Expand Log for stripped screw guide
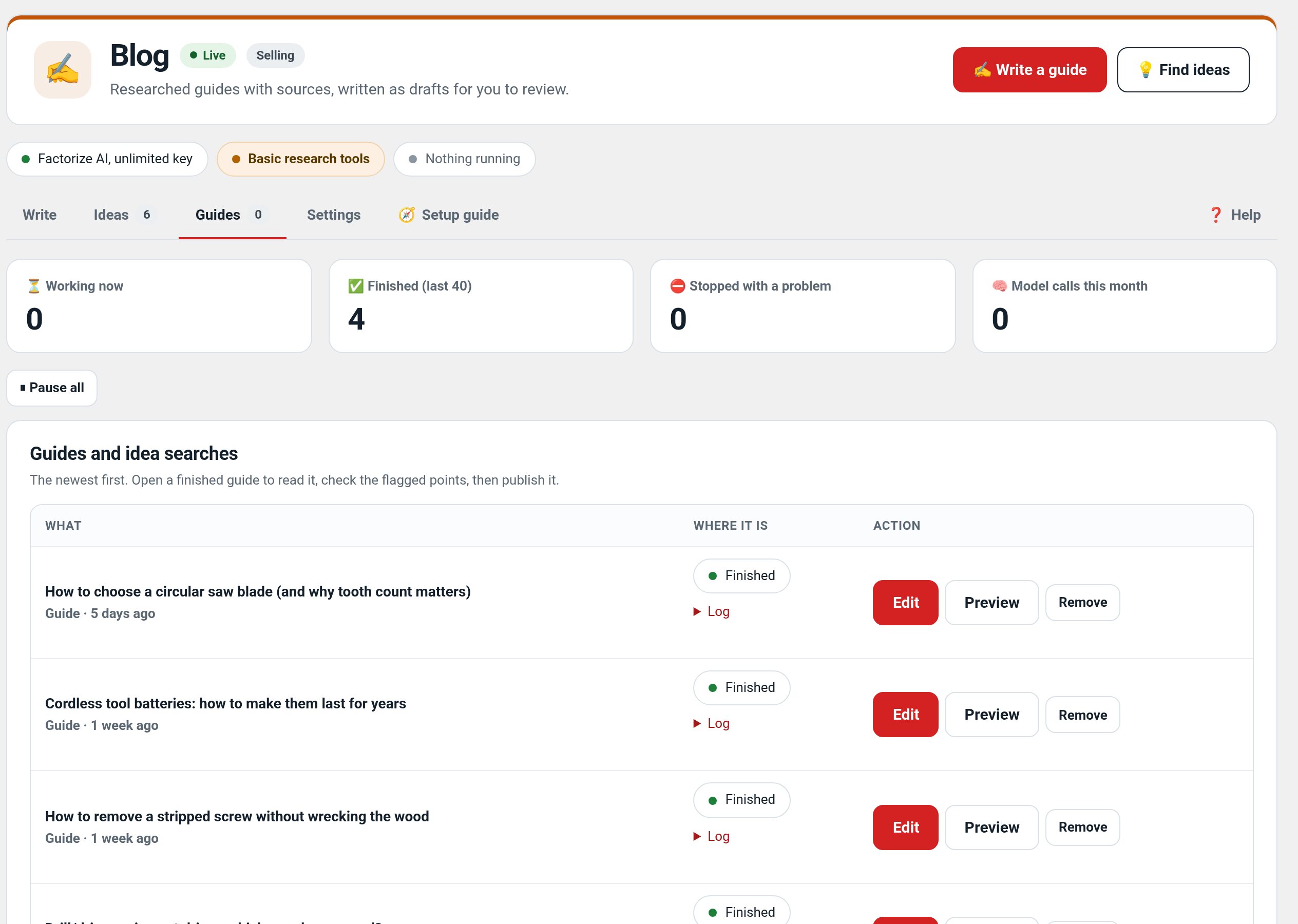The image size is (1298, 924). (711, 836)
